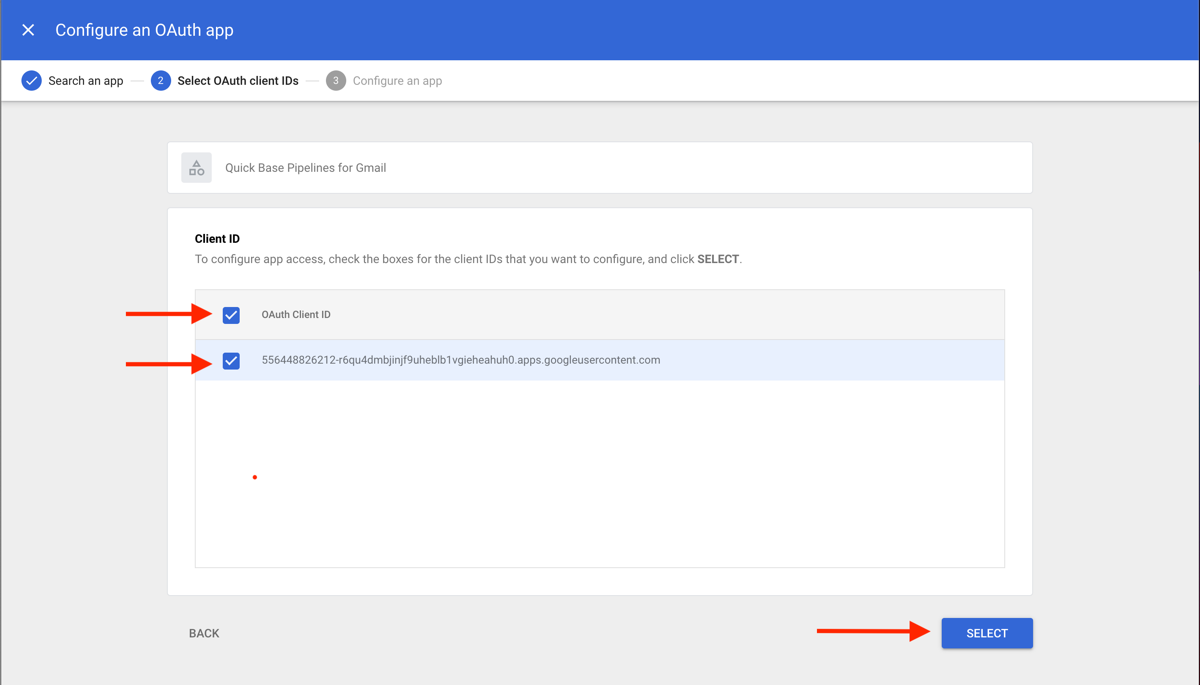
Task: Toggle the OAuth Client ID header checkbox
Action: pyautogui.click(x=231, y=315)
